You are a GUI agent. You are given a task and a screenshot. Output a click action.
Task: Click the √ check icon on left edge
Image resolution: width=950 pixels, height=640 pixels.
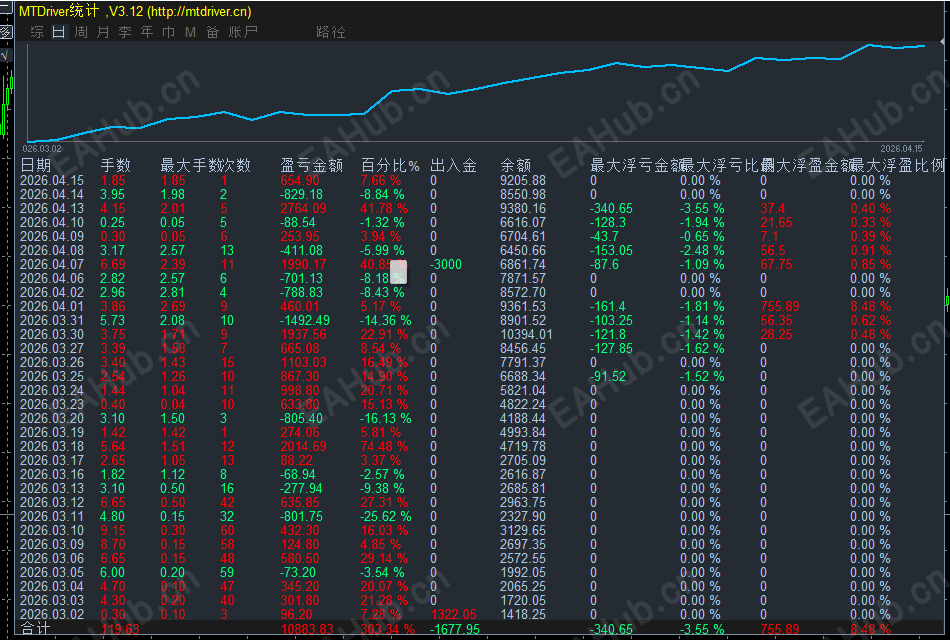[5, 56]
